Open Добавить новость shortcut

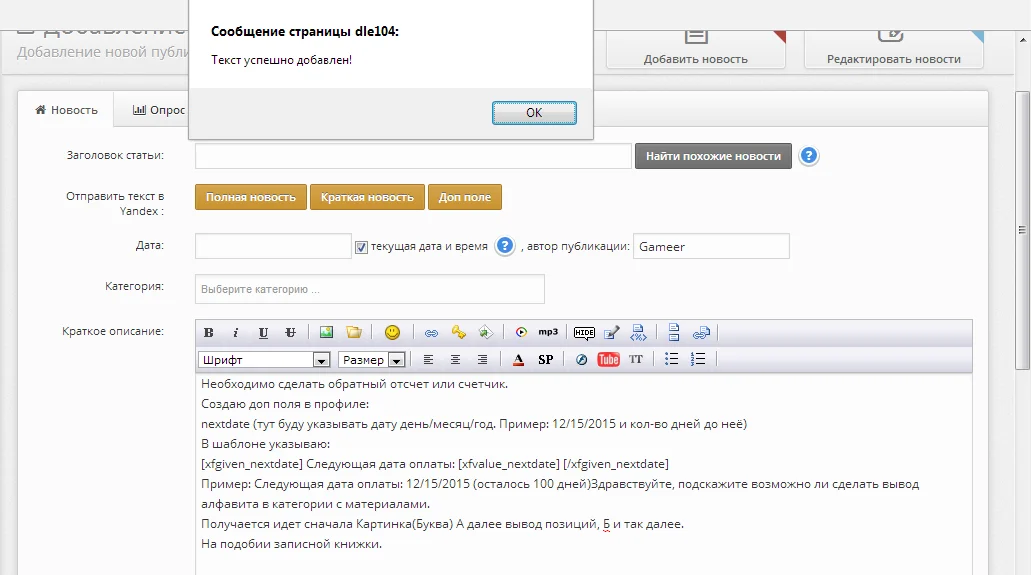[696, 50]
